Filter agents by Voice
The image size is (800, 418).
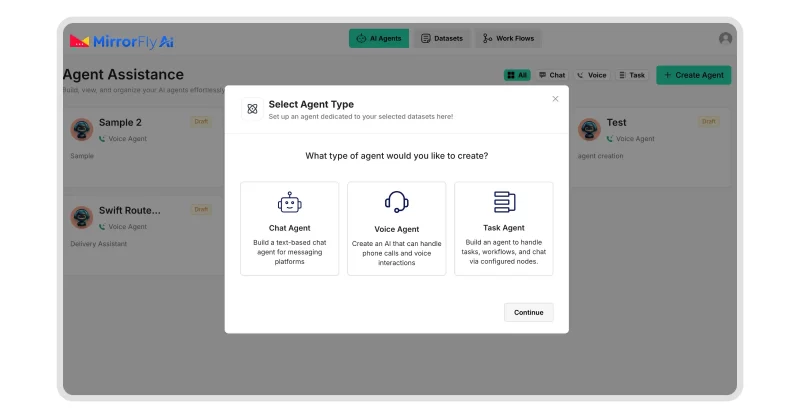pos(592,75)
